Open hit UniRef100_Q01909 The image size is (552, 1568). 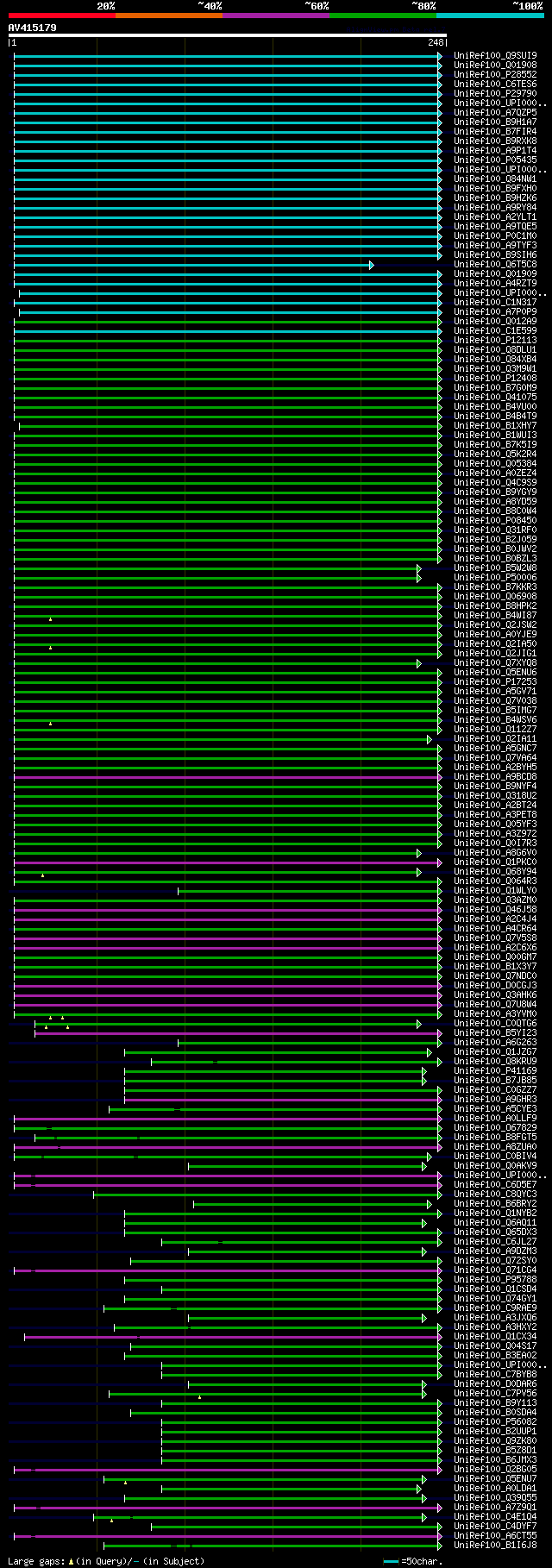coord(495,274)
